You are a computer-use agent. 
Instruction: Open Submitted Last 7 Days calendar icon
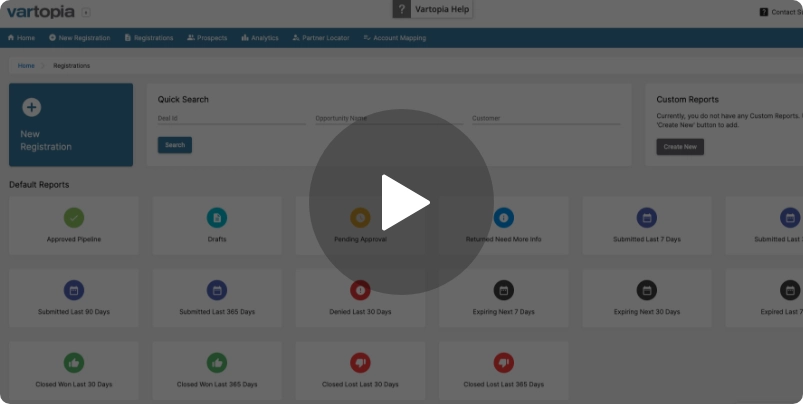point(647,218)
